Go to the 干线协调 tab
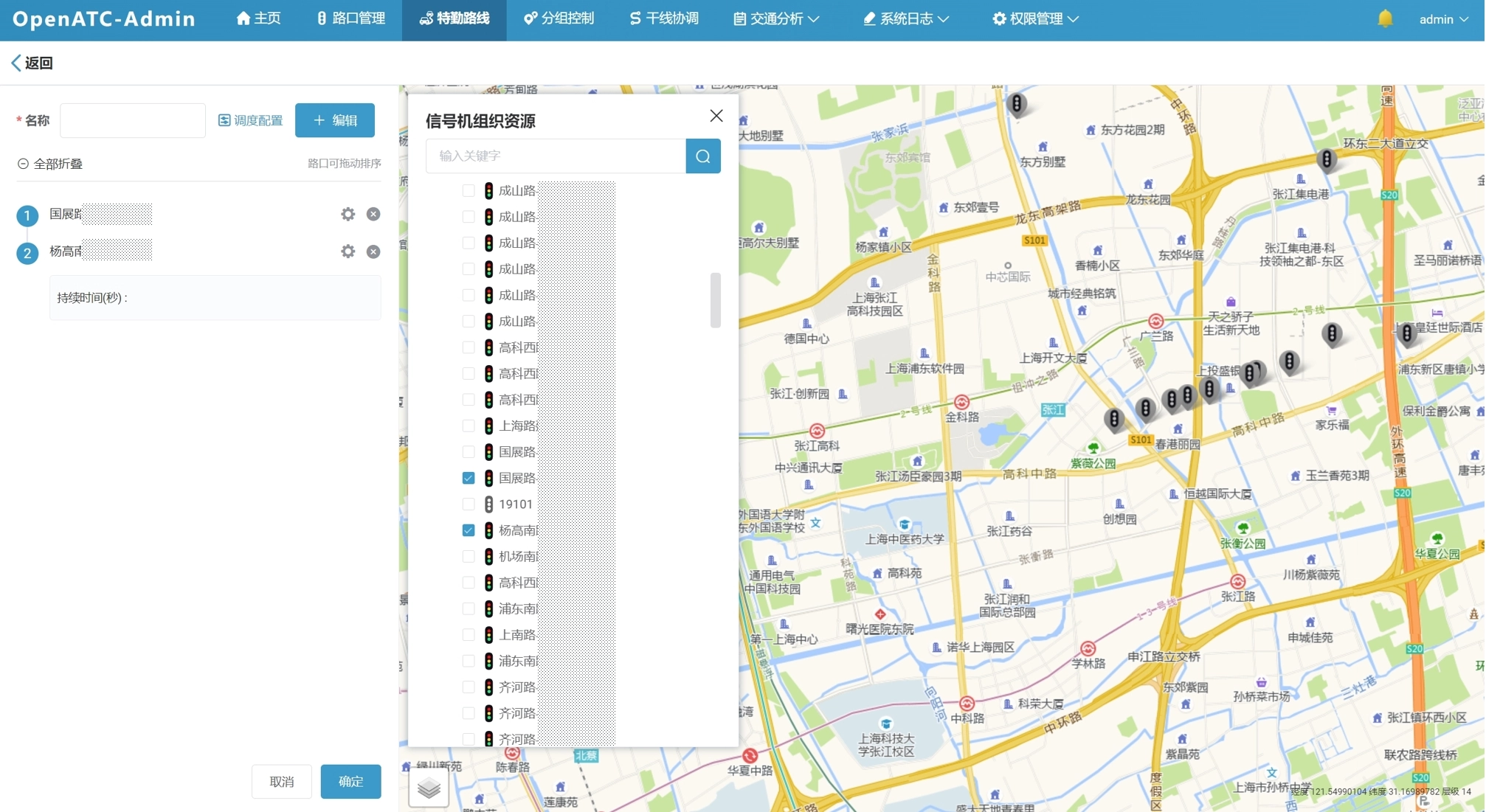This screenshot has height=812, width=1486. [663, 18]
